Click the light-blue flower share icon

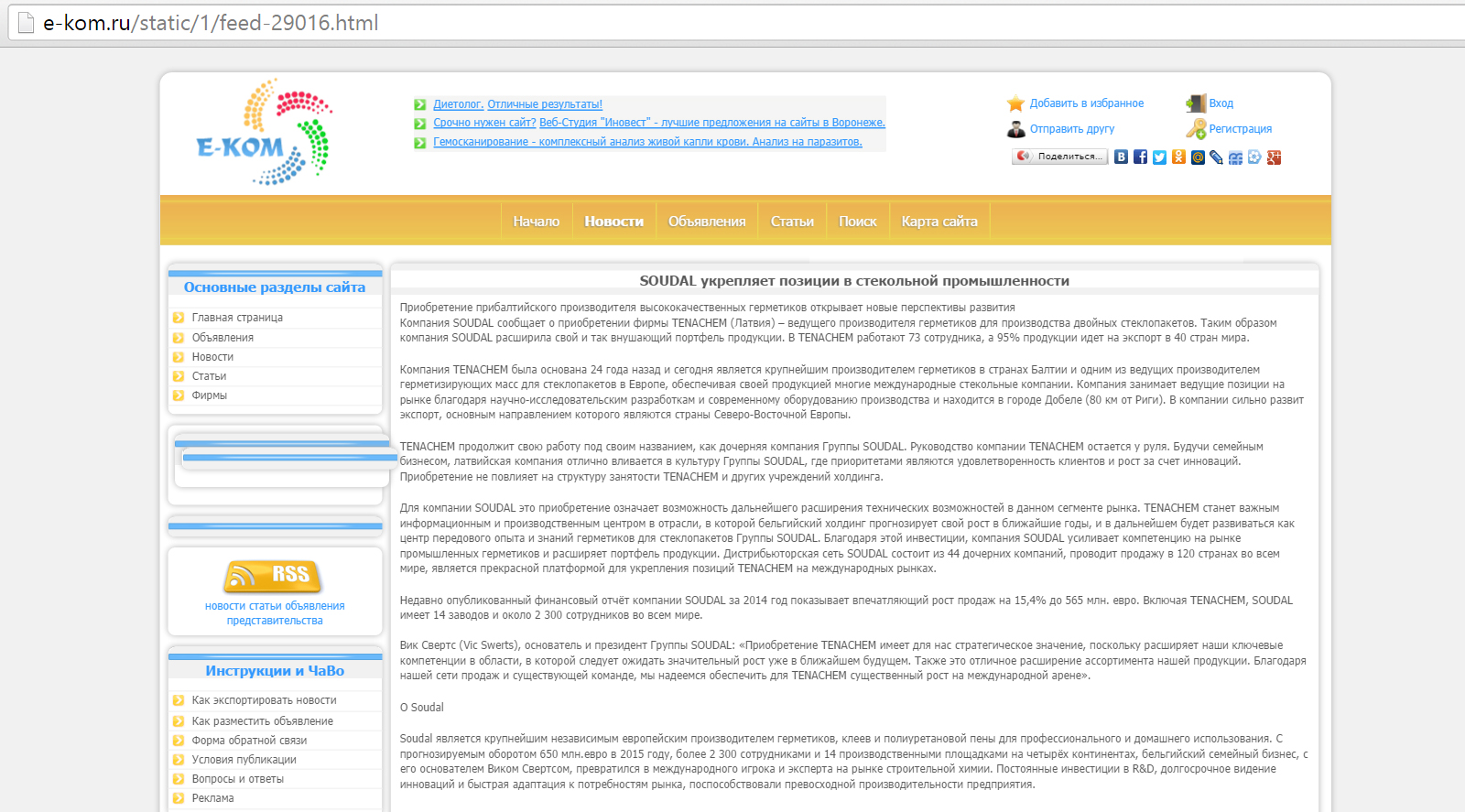point(1254,157)
